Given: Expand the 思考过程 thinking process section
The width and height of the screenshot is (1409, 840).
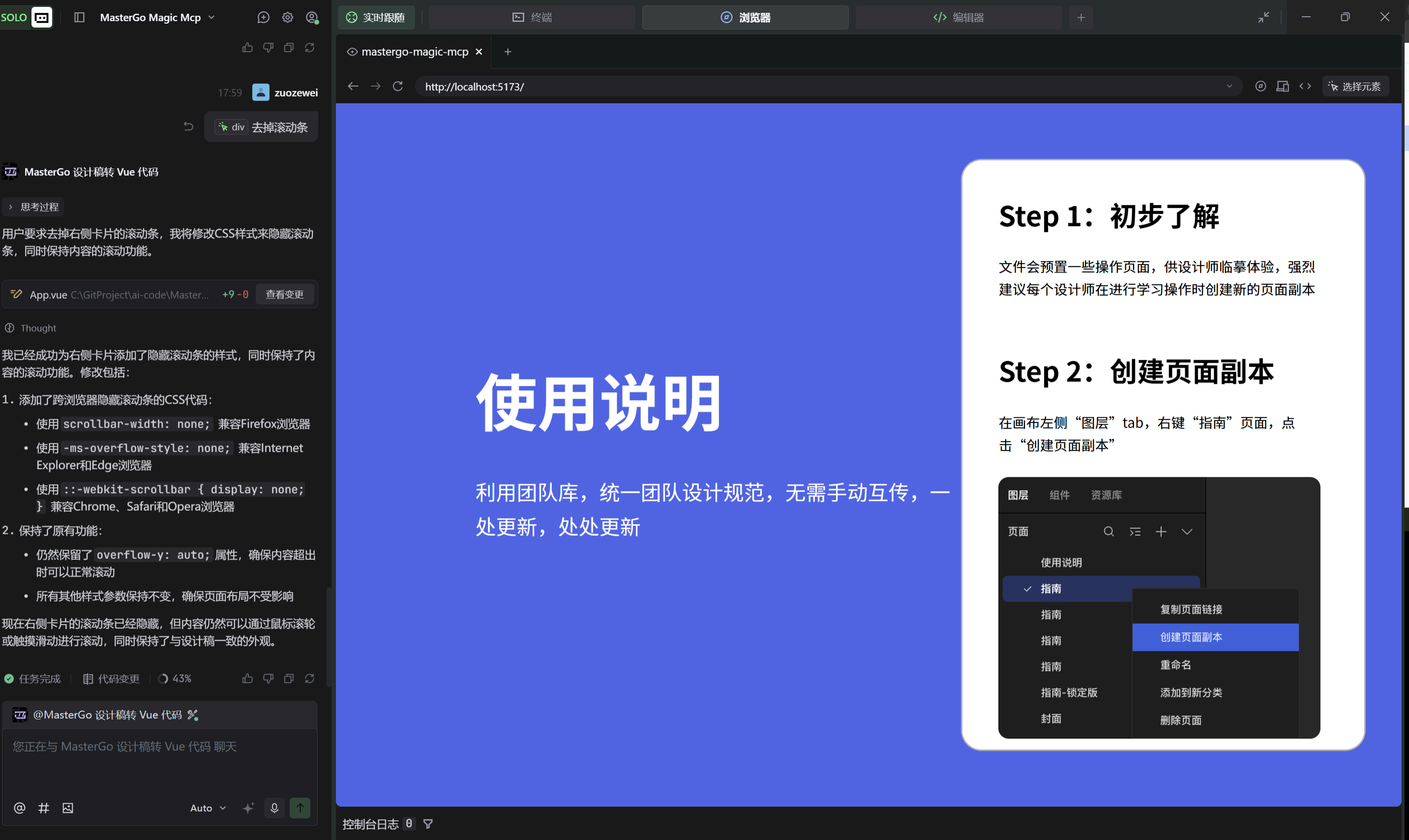Looking at the screenshot, I should coord(33,206).
